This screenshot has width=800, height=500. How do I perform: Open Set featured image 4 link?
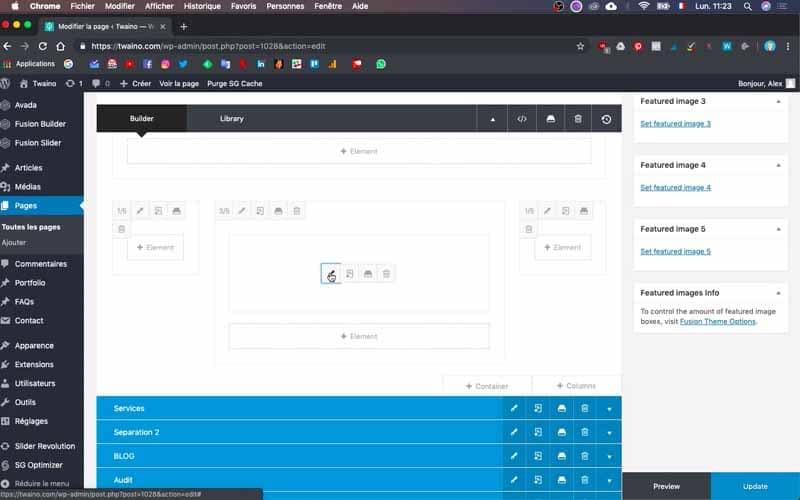click(675, 187)
